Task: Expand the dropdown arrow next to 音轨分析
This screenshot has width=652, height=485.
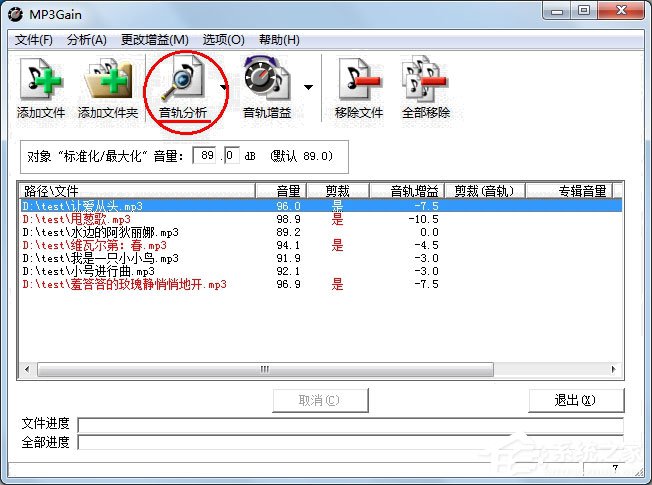Action: pos(224,87)
